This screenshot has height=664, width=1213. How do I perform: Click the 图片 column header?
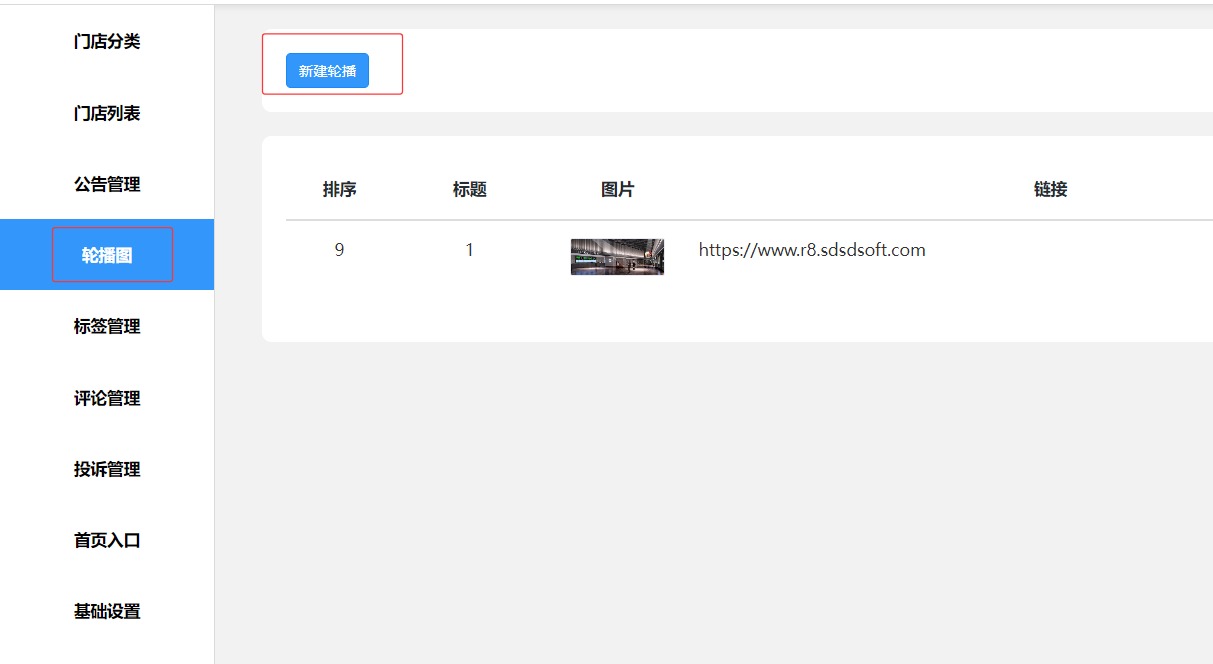click(617, 190)
